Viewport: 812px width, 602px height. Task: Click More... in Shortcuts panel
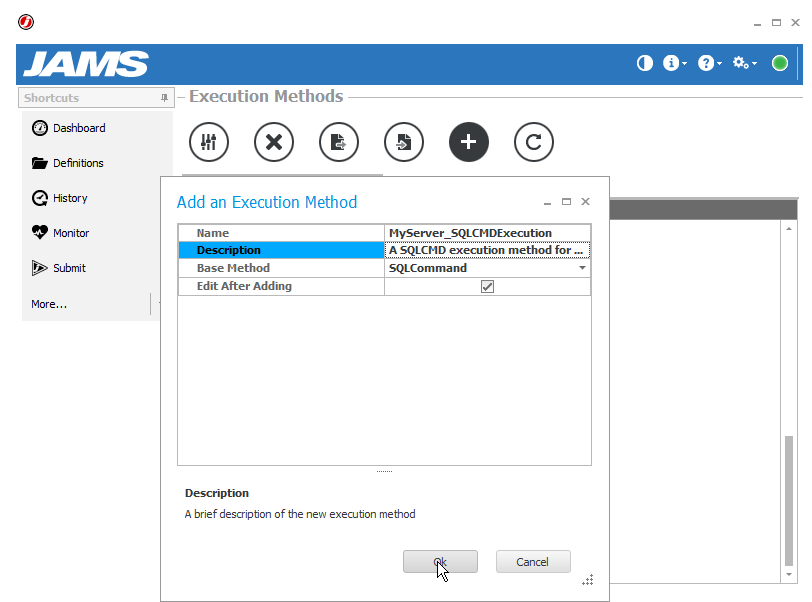[x=49, y=304]
